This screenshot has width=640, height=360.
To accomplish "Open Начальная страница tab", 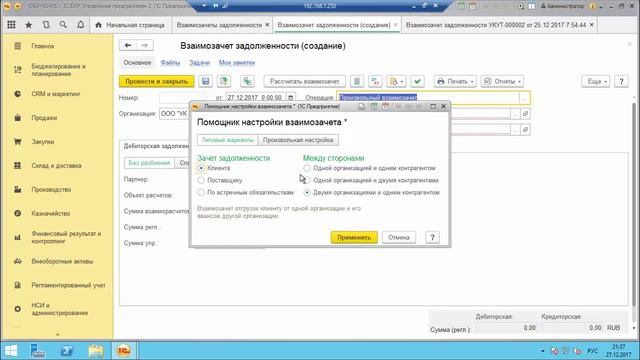I will (131, 25).
